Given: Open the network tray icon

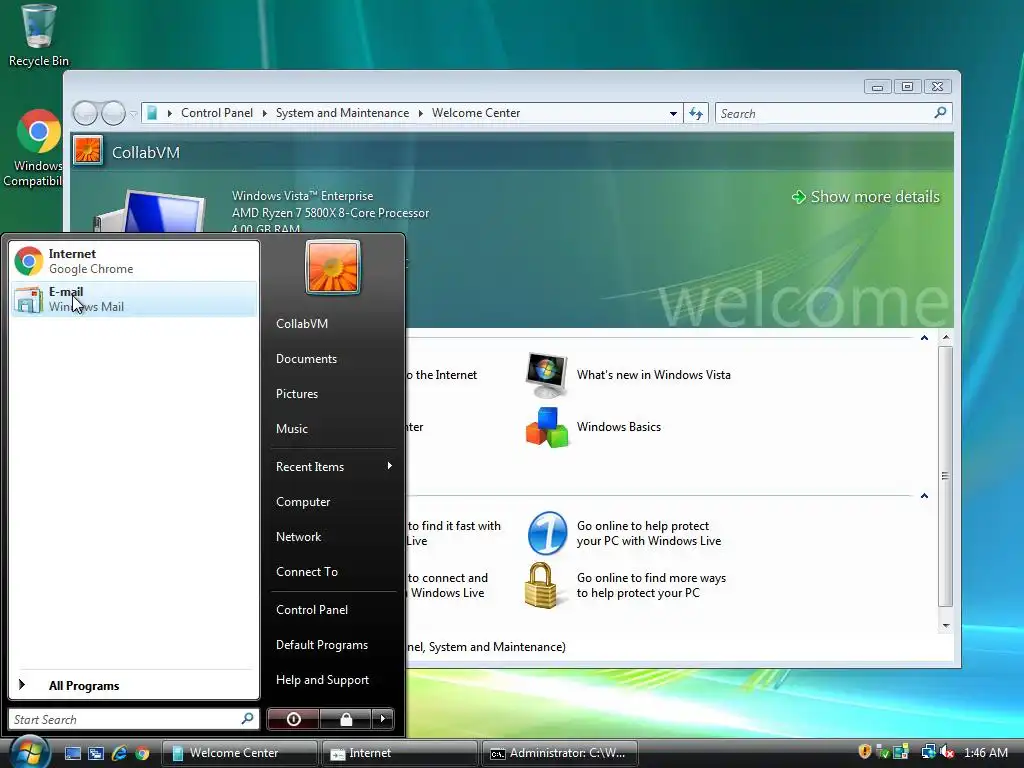Looking at the screenshot, I should [928, 752].
